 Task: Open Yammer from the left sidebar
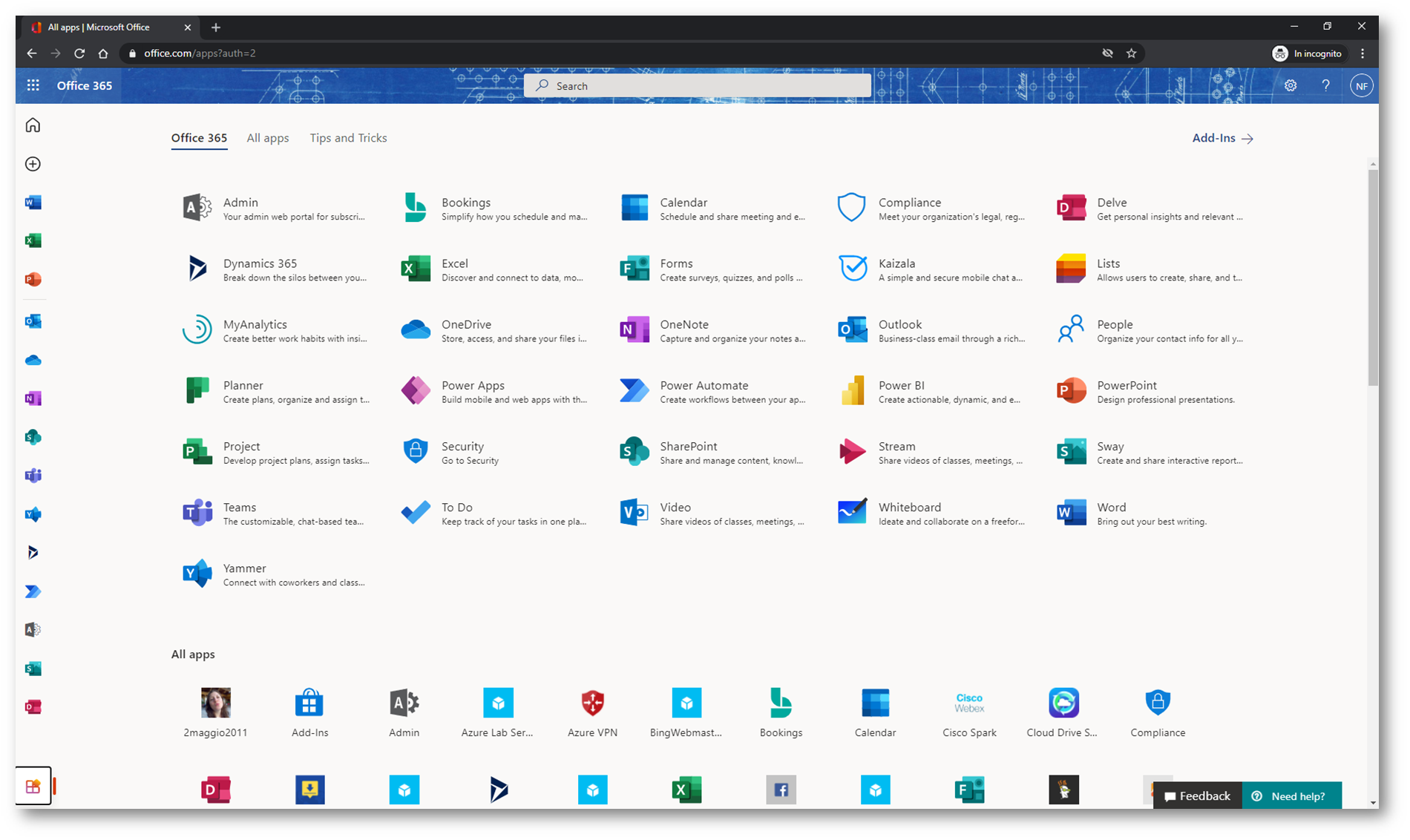(x=33, y=514)
